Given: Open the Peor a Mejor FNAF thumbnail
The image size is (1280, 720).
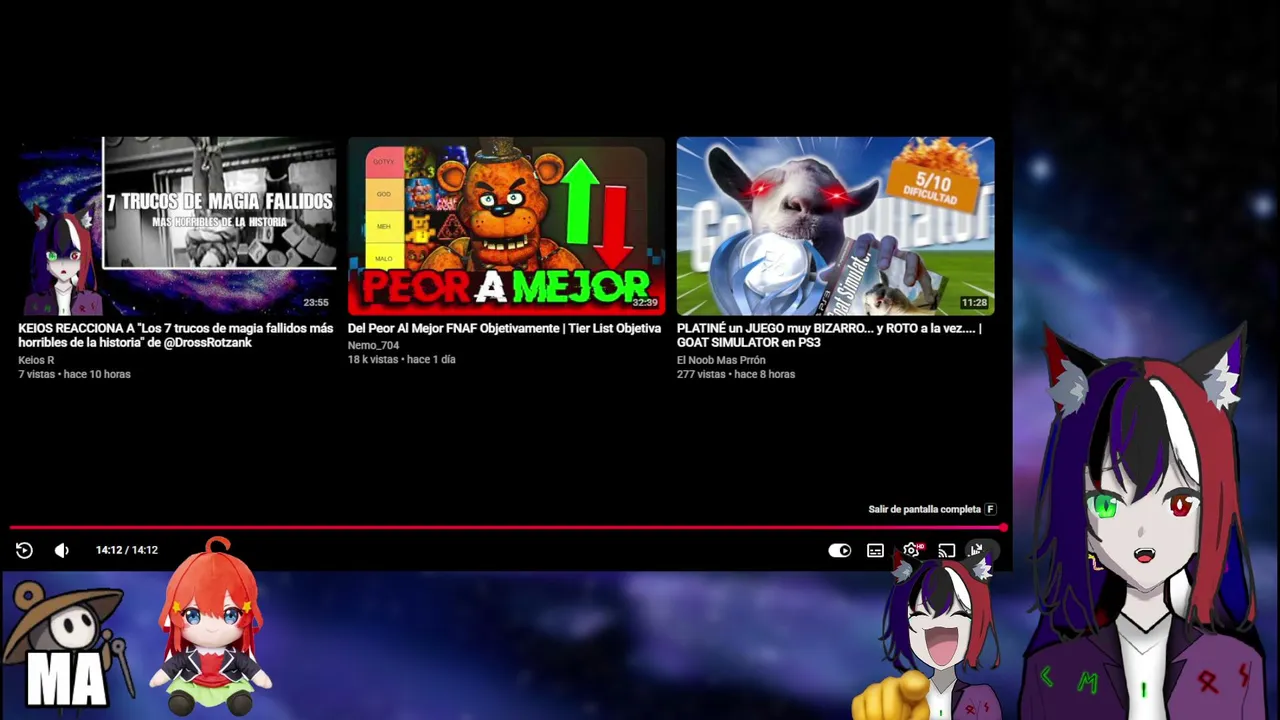Looking at the screenshot, I should (506, 226).
